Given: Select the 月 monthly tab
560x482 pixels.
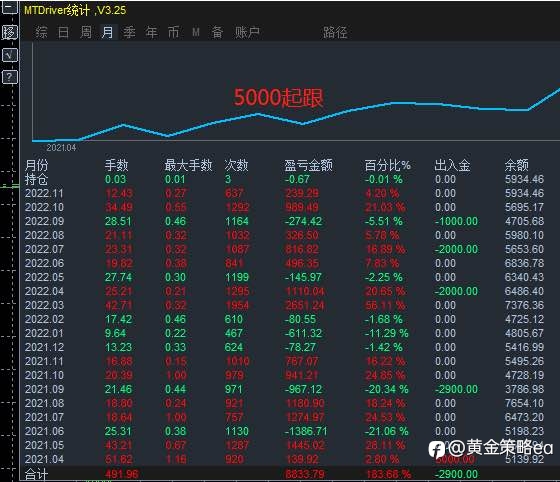Looking at the screenshot, I should coord(108,32).
